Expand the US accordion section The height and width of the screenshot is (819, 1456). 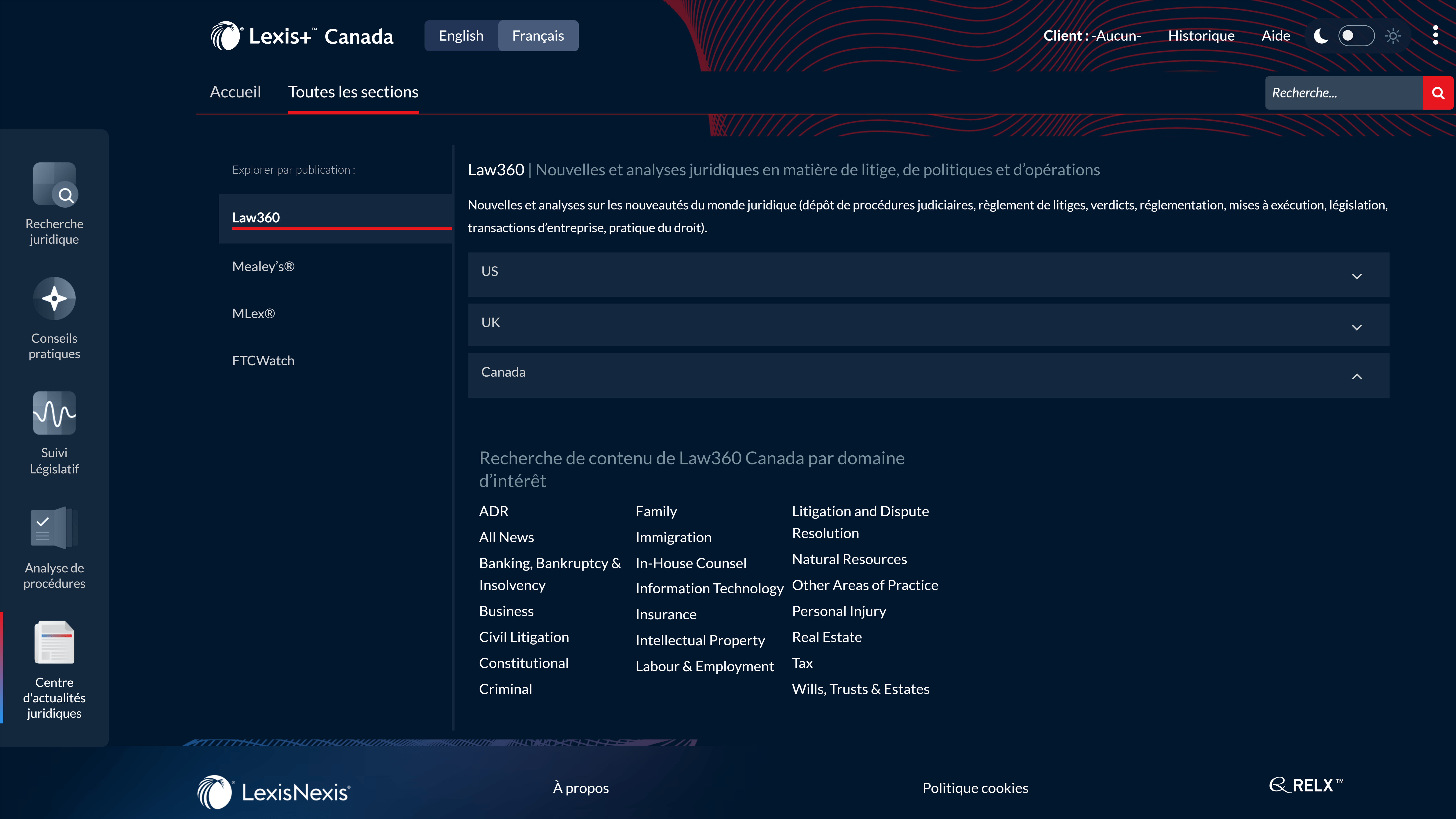tap(929, 275)
